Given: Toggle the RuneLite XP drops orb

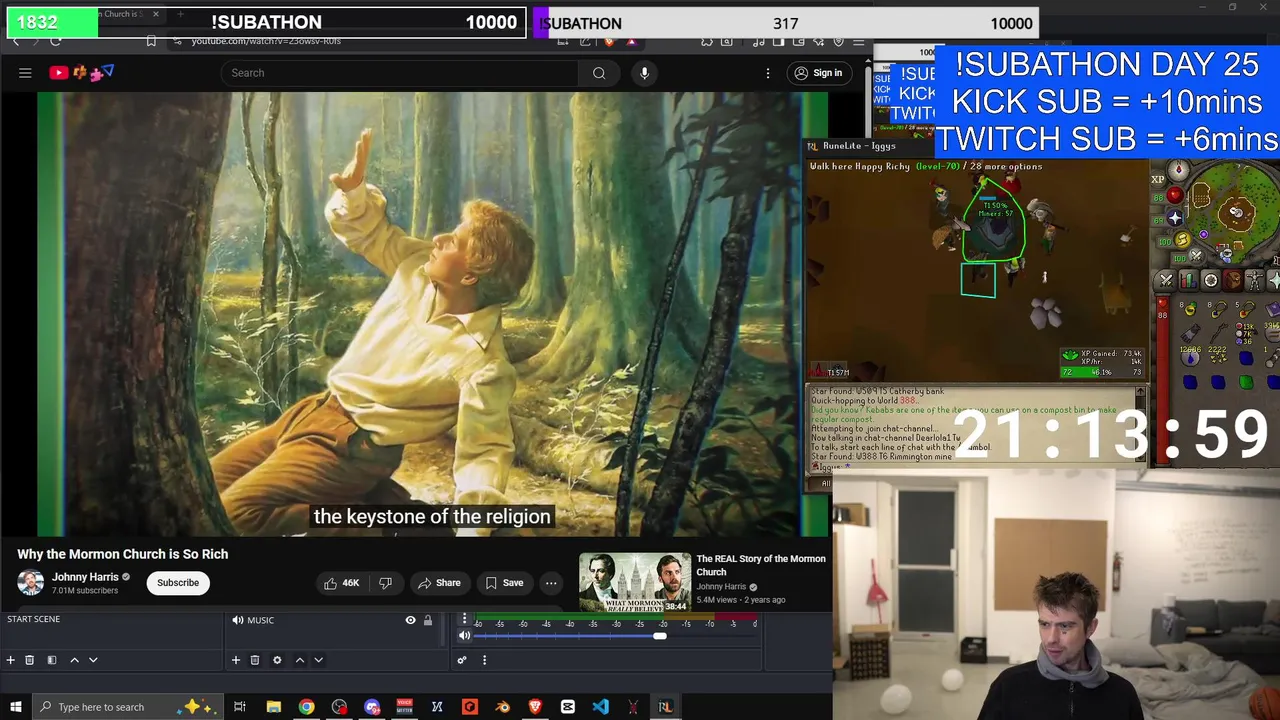Looking at the screenshot, I should (x=1158, y=180).
